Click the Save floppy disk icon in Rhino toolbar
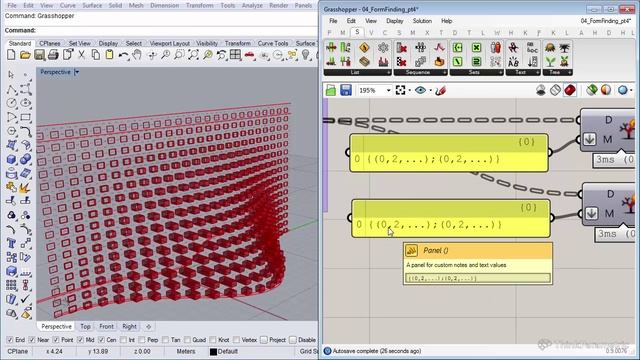This screenshot has width=640, height=360. pos(39,54)
